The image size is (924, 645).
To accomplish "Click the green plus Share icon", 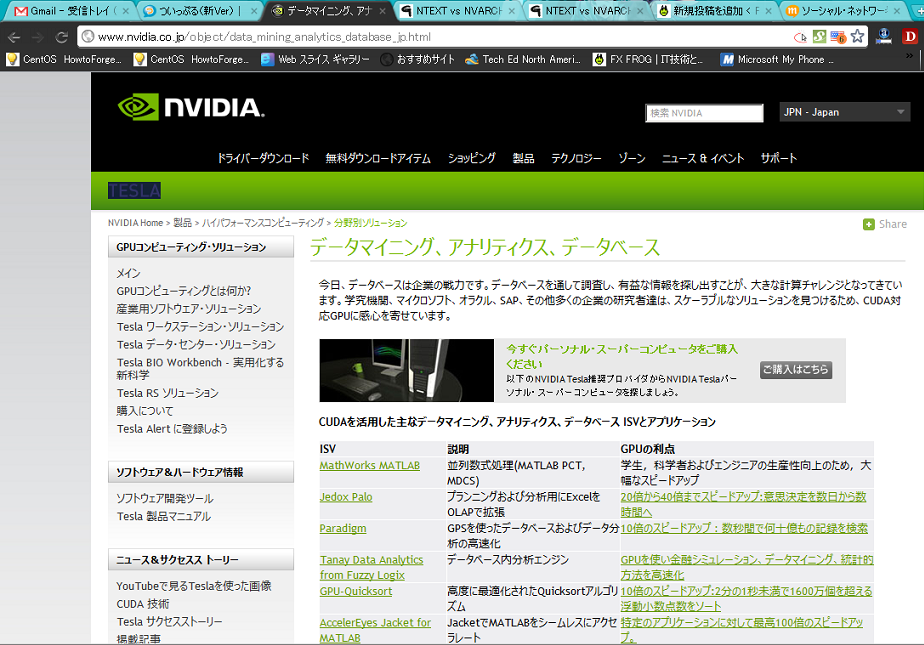I will (x=869, y=224).
